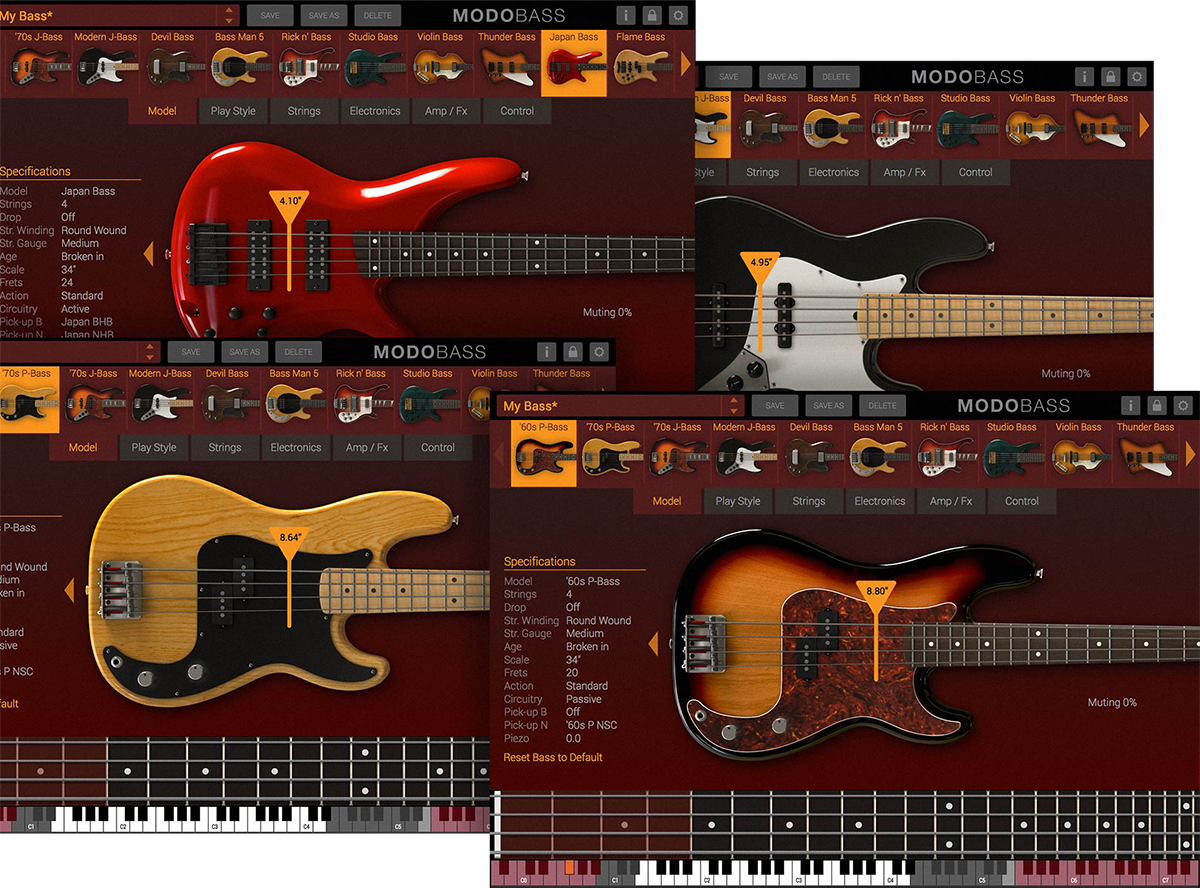Image resolution: width=1200 pixels, height=888 pixels.
Task: Click SAVE in the '70s P-Bass window
Action: 191,352
